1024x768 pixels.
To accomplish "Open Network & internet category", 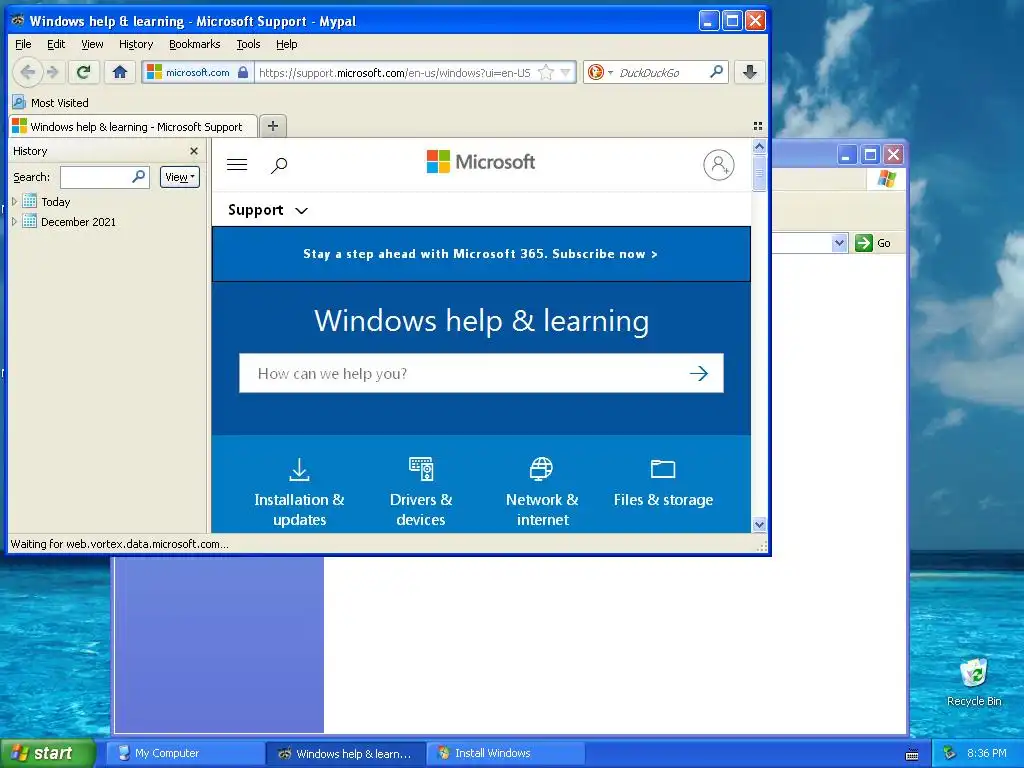I will point(542,492).
